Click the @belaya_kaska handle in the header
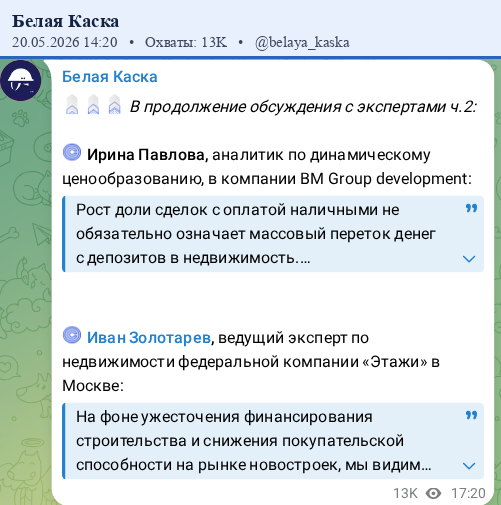501x505 pixels. pyautogui.click(x=302, y=43)
